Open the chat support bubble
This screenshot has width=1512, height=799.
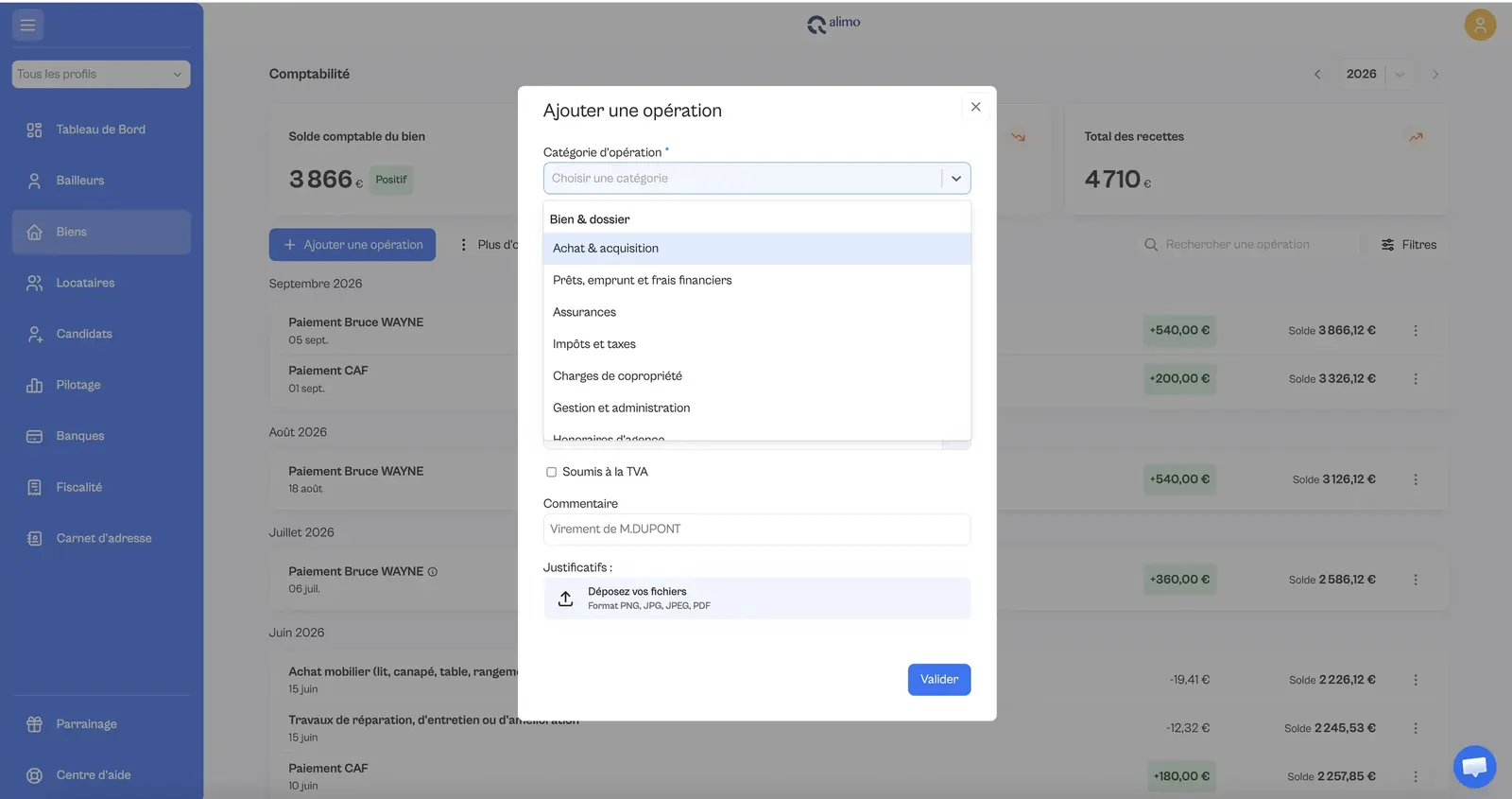(1474, 766)
